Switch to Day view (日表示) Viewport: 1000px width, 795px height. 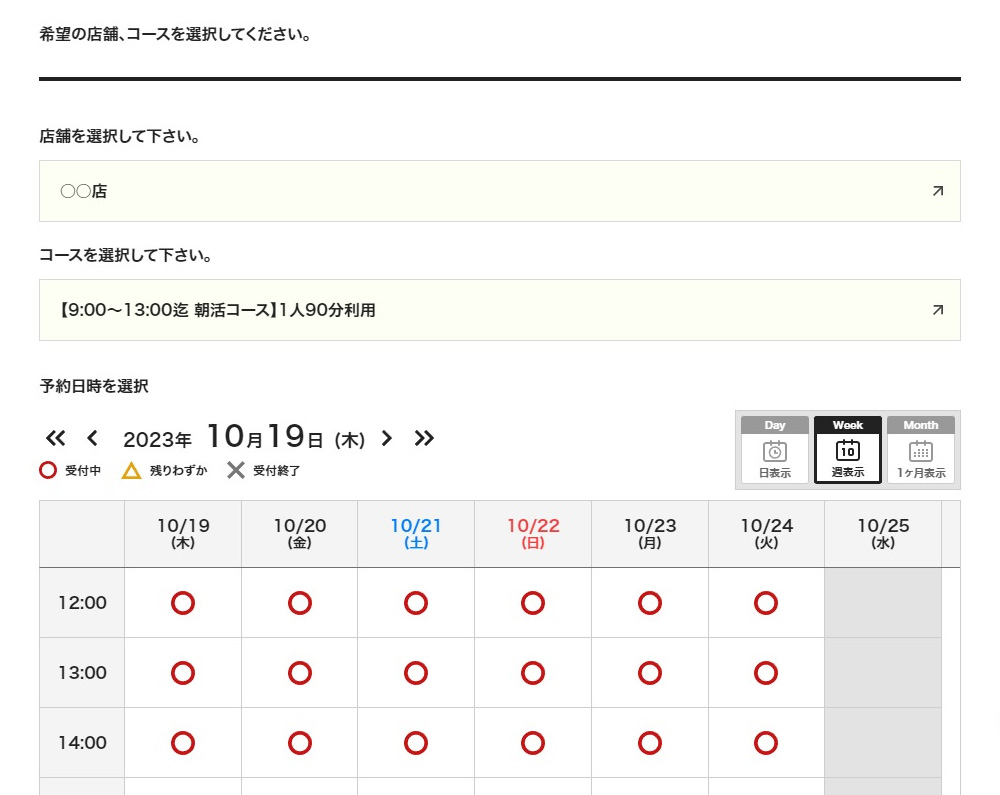tap(774, 451)
